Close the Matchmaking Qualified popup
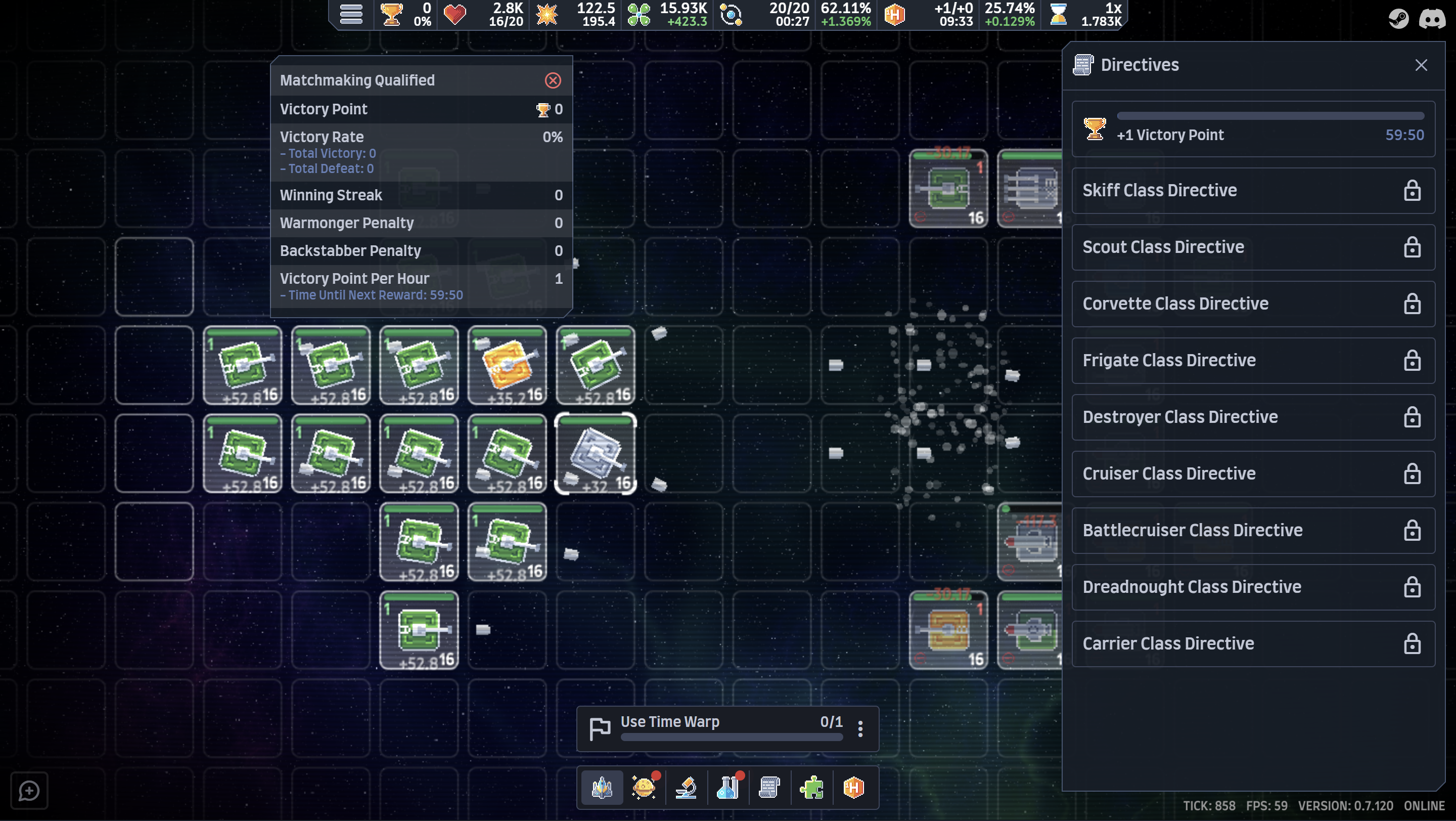This screenshot has height=821, width=1456. (553, 80)
